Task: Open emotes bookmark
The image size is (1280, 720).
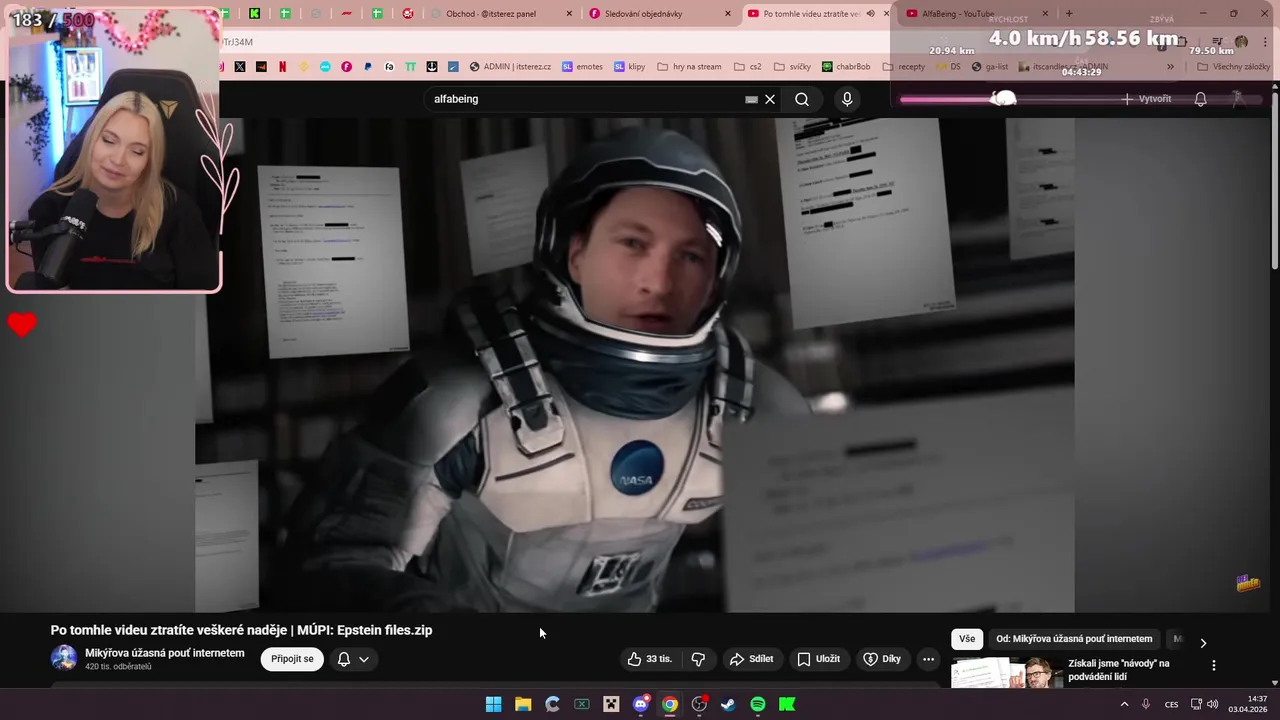Action: coord(582,67)
